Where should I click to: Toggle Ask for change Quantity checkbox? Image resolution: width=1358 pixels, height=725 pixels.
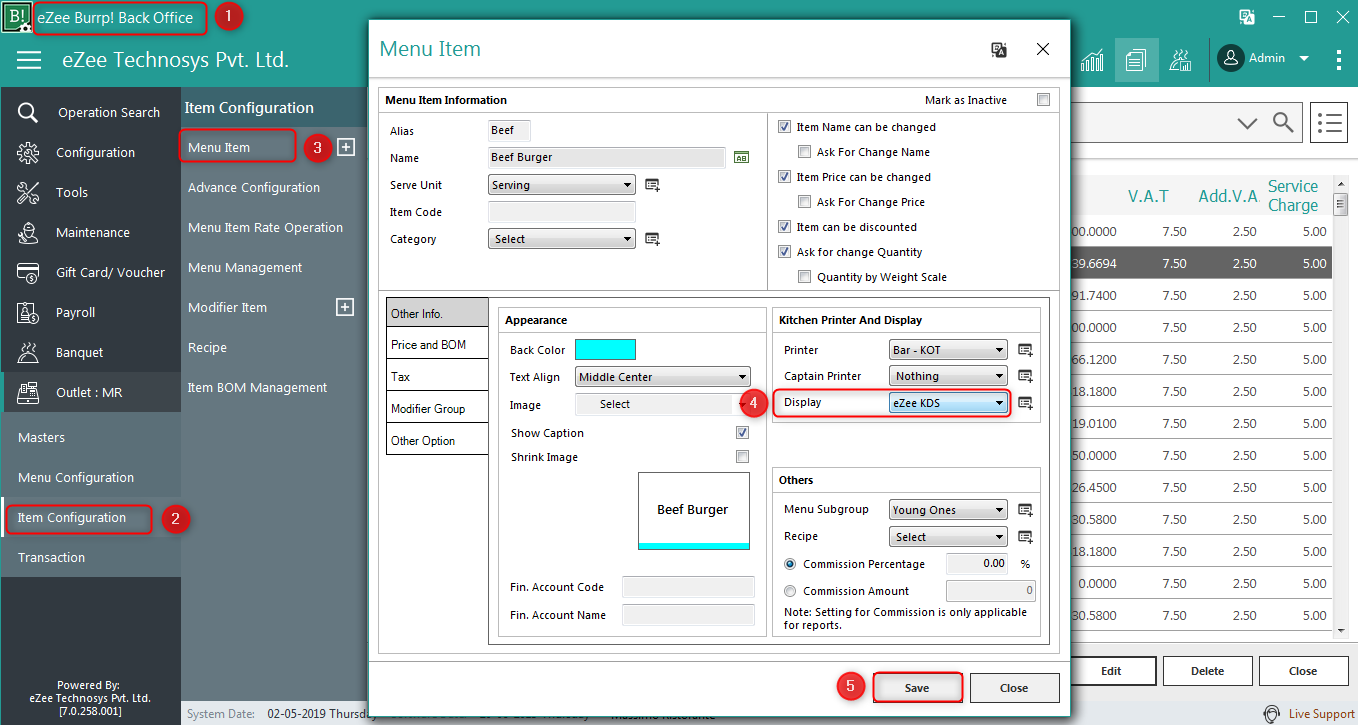pyautogui.click(x=785, y=252)
